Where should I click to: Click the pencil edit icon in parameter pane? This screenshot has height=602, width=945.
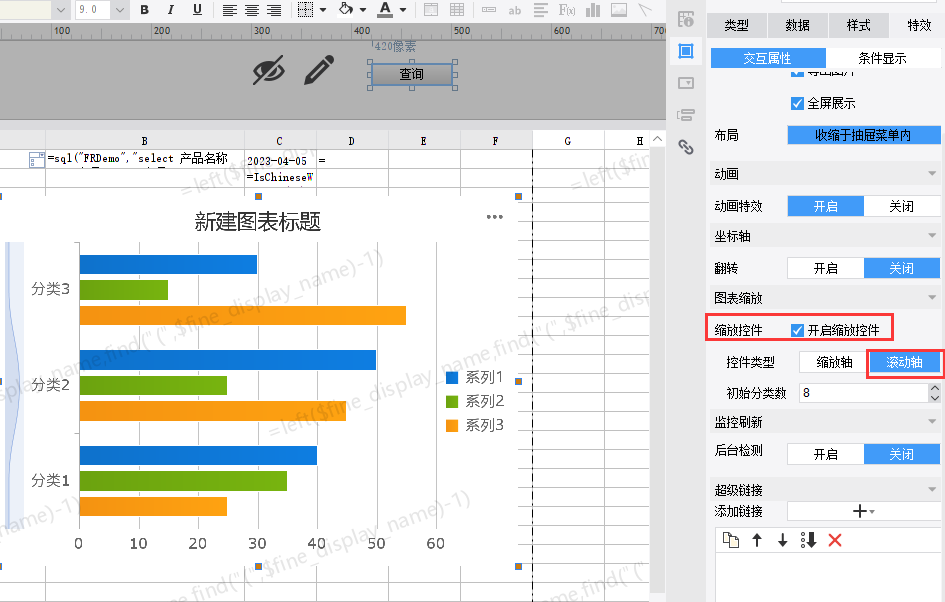coord(319,70)
